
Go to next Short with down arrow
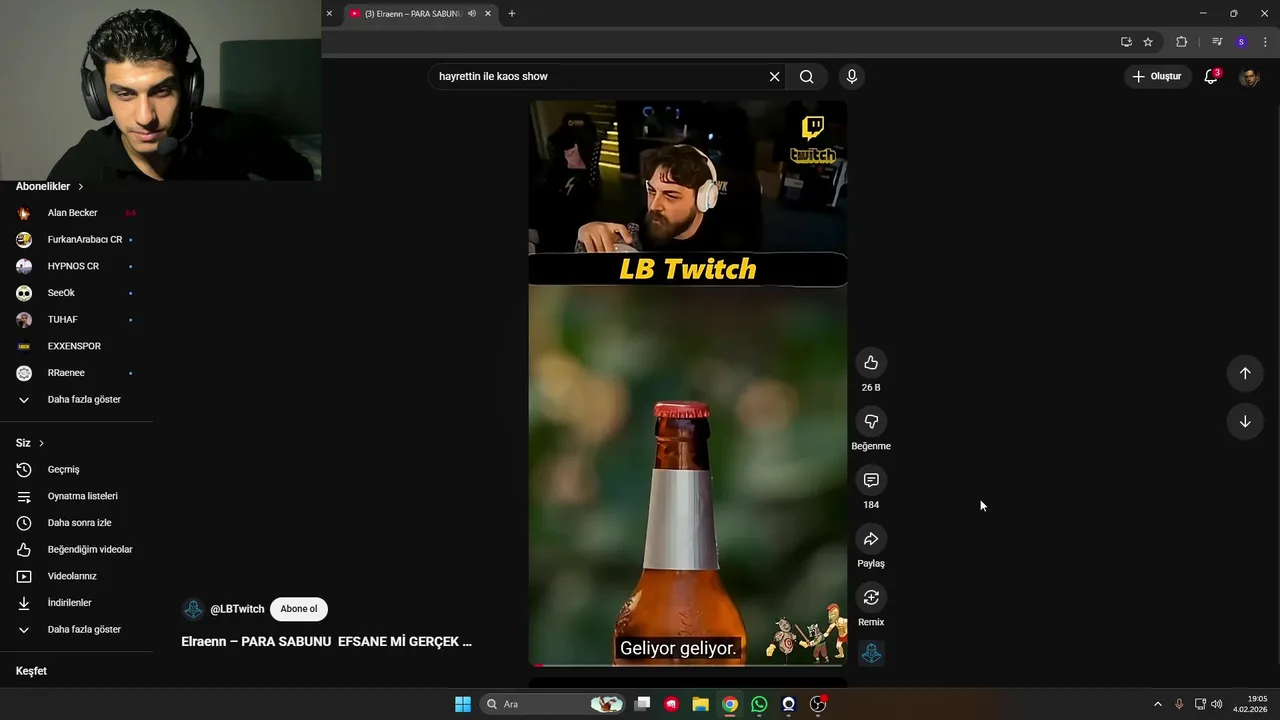[x=1245, y=421]
